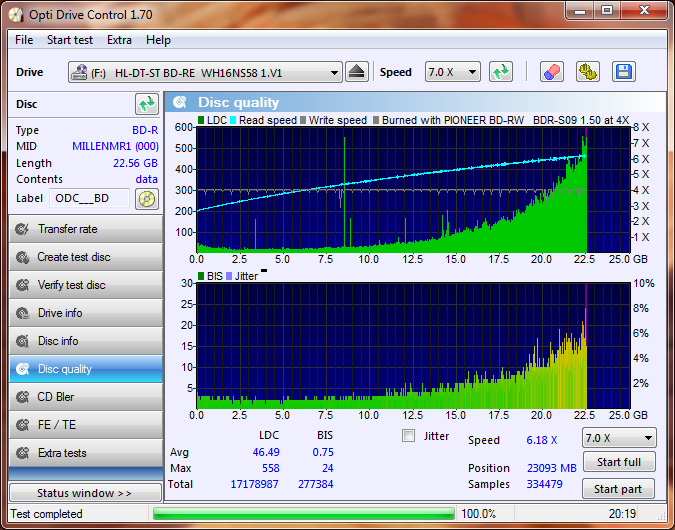Click the refresh speed icon beside Speed dropdown
The image size is (675, 530).
click(501, 72)
